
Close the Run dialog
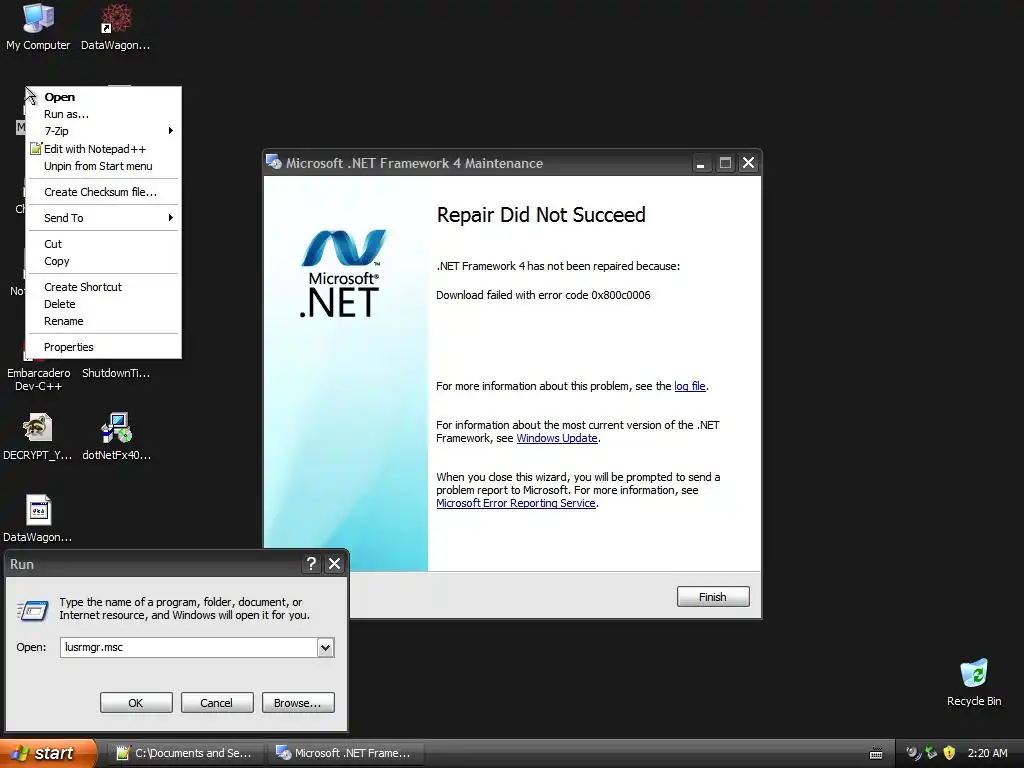click(334, 564)
